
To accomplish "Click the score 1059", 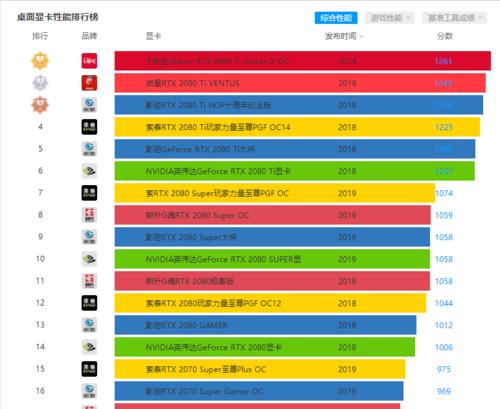I will (444, 215).
